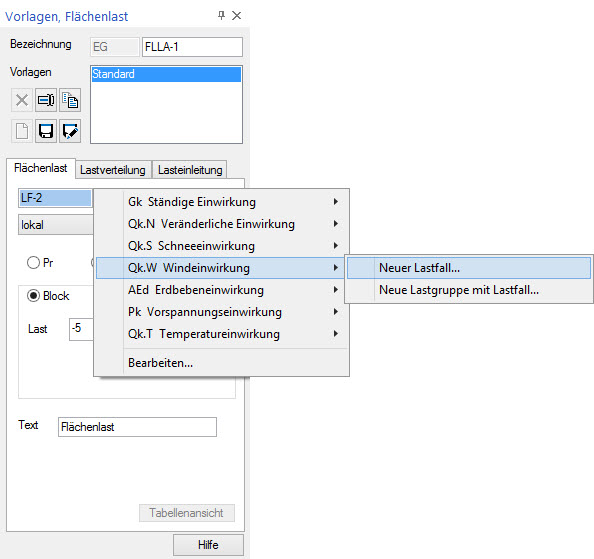Choose Neuer Lastfall... menu entry
This screenshot has height=559, width=594.
tap(469, 268)
